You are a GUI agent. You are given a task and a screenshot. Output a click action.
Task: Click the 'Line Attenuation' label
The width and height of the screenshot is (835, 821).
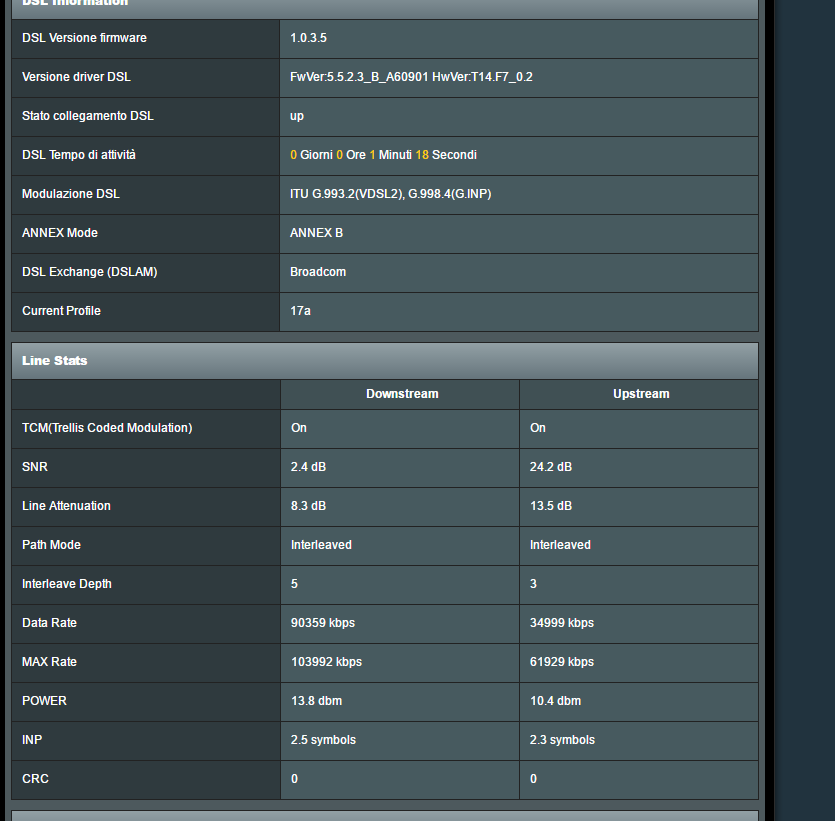(66, 506)
